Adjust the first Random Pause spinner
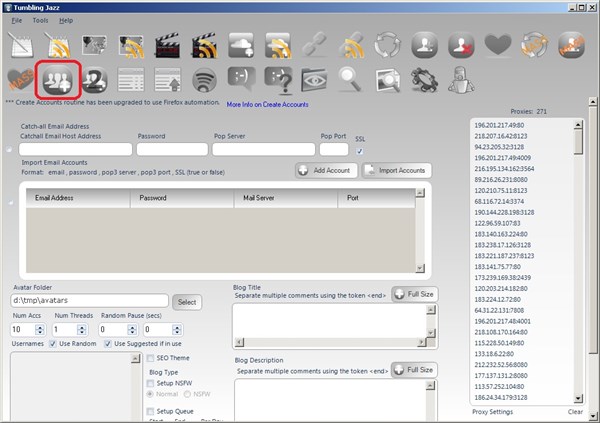600x423 pixels. pos(132,330)
